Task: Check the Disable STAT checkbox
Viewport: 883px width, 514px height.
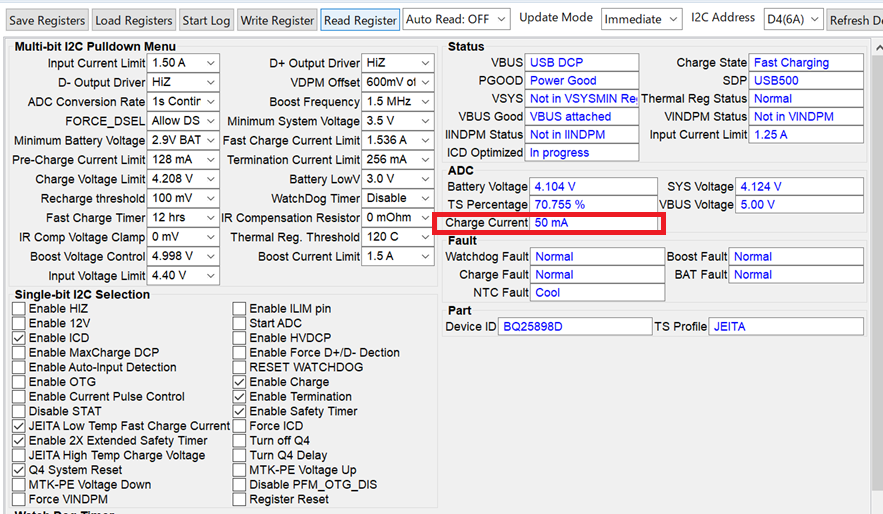Action: [19, 411]
